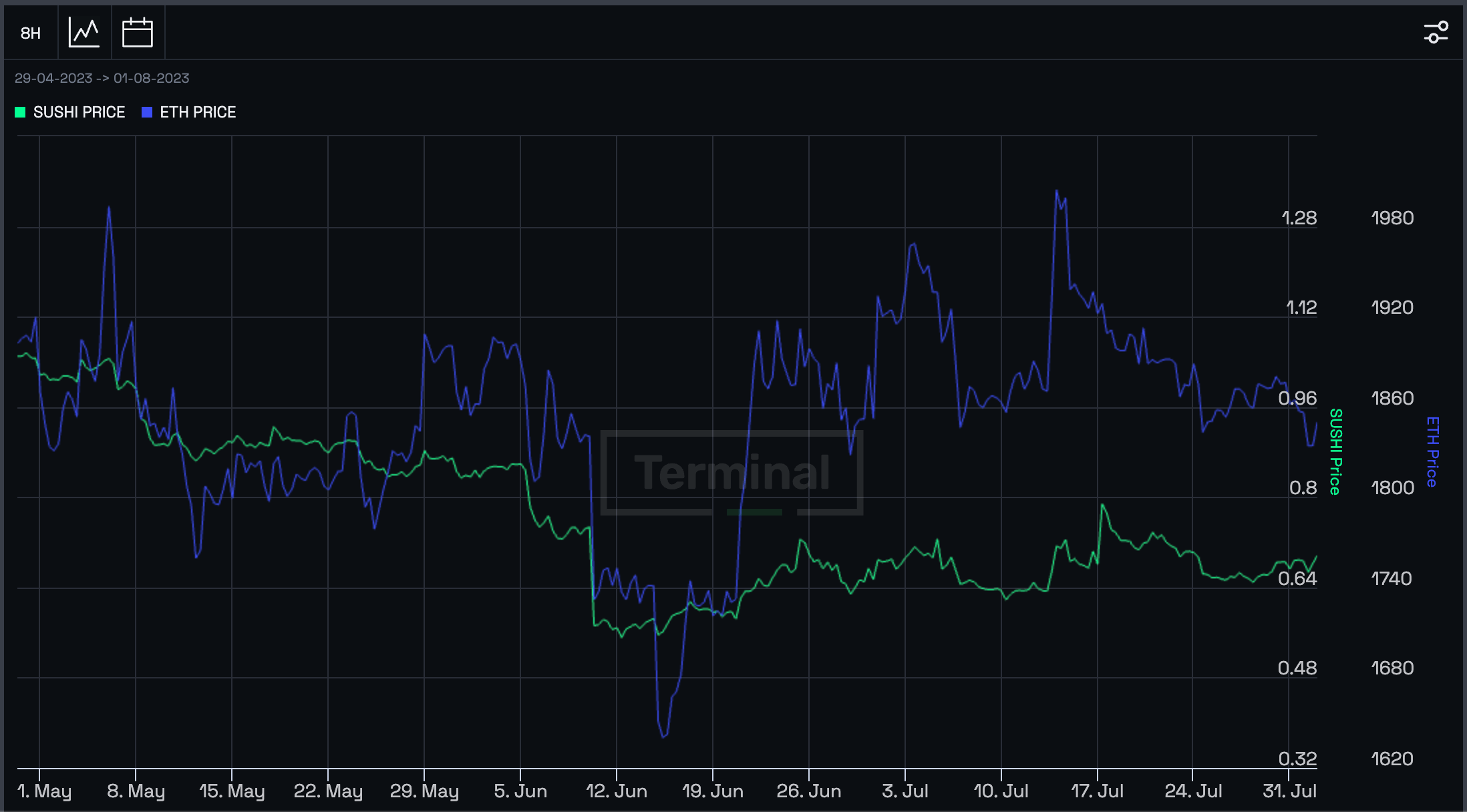Image resolution: width=1467 pixels, height=812 pixels.
Task: Click the 29. May x-axis label
Action: 424,791
